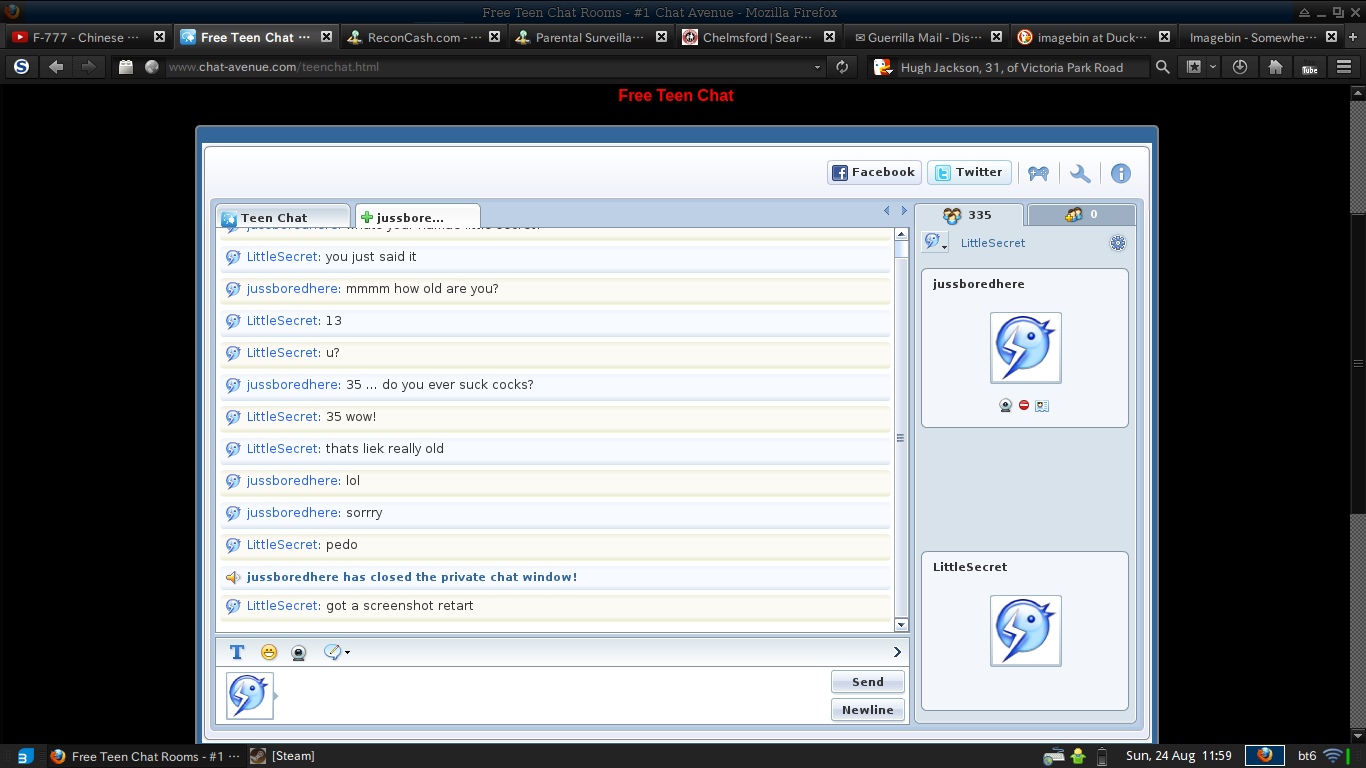Open the speech bubble options dropdown

click(x=336, y=652)
